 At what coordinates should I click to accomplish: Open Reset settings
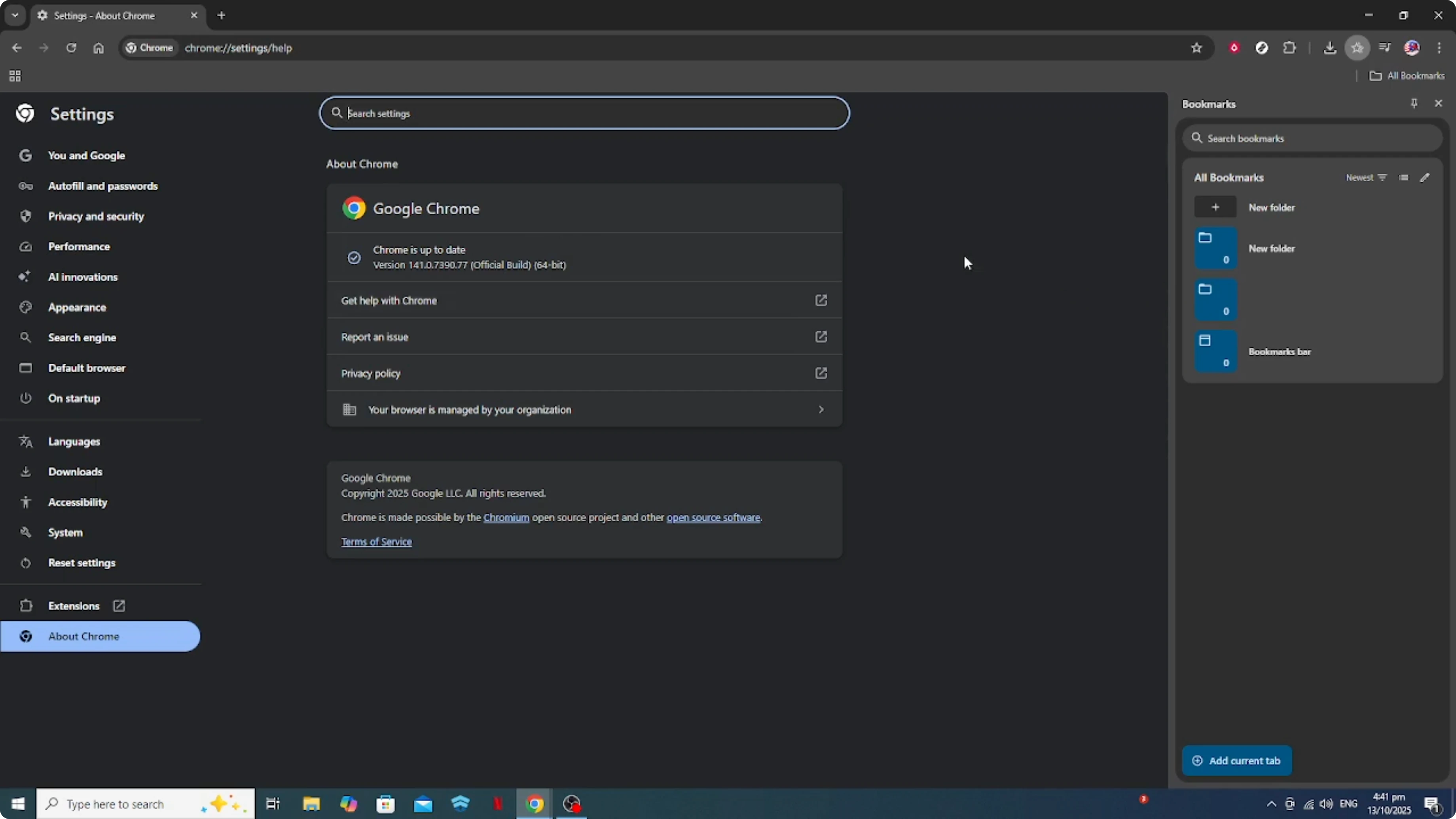click(82, 563)
